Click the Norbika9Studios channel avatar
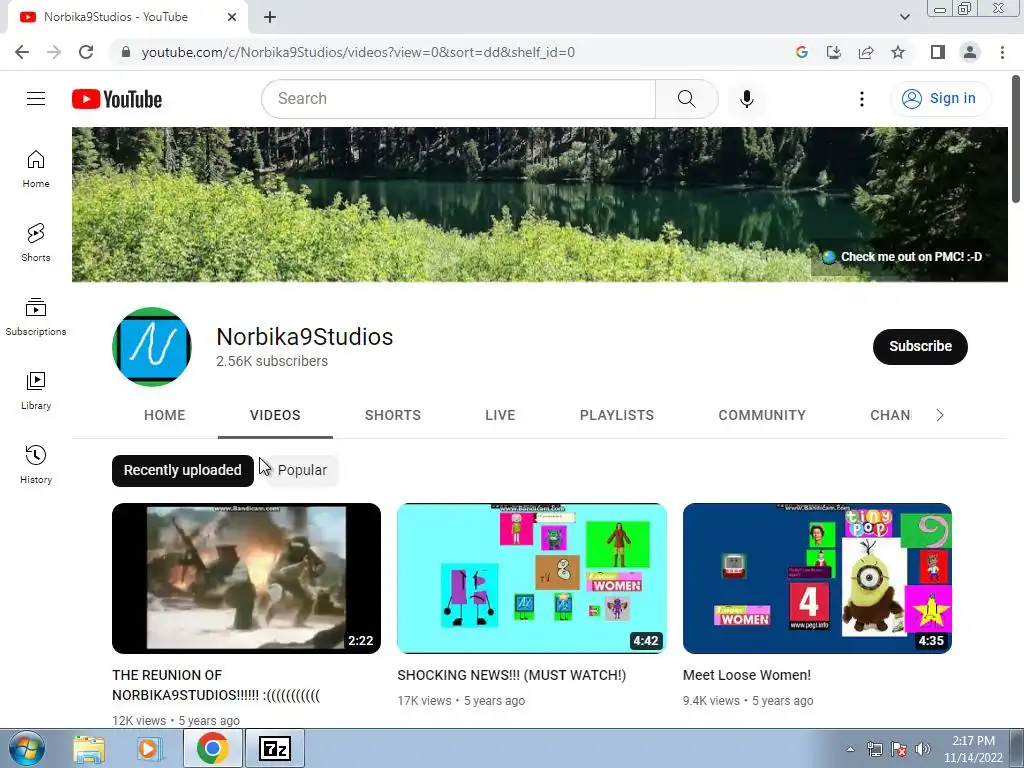 tap(152, 347)
